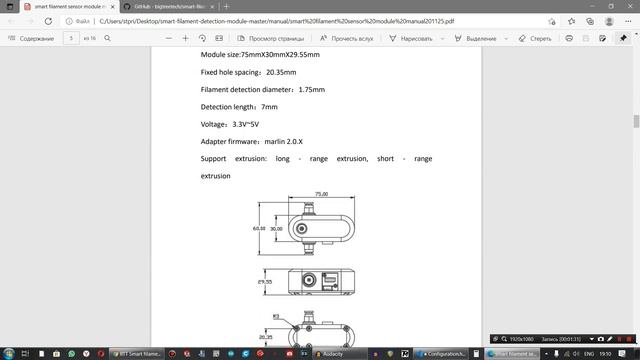The width and height of the screenshot is (640, 360).
Task: Zoom out with the minus button
Action: click(169, 38)
